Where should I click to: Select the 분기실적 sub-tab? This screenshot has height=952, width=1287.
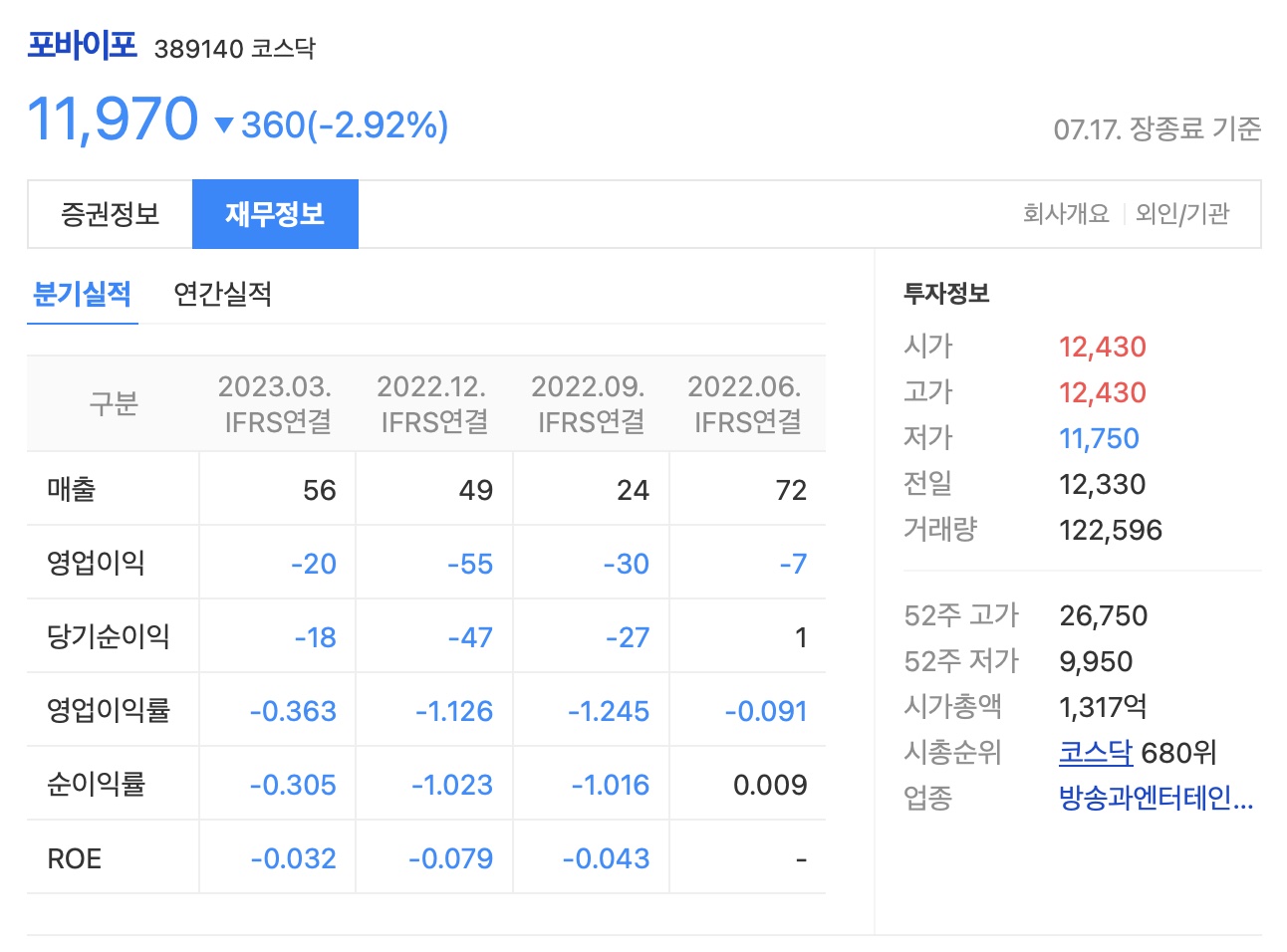click(82, 295)
